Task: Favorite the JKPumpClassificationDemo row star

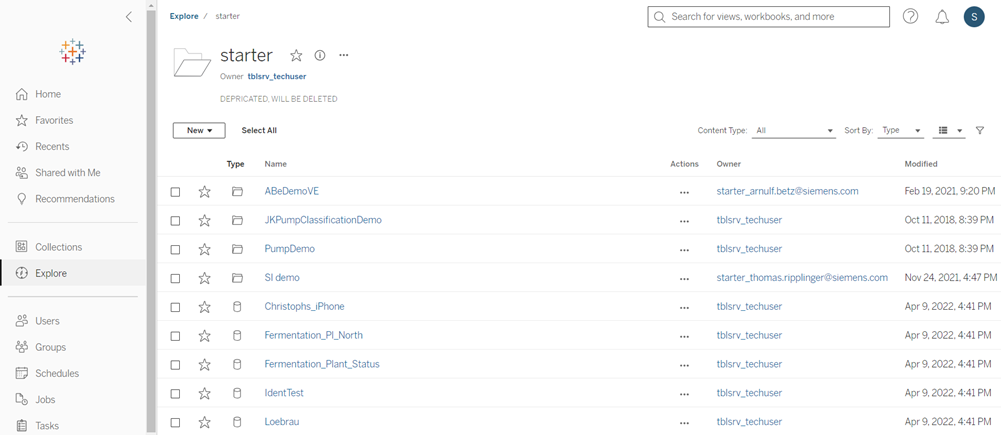Action: pos(204,220)
